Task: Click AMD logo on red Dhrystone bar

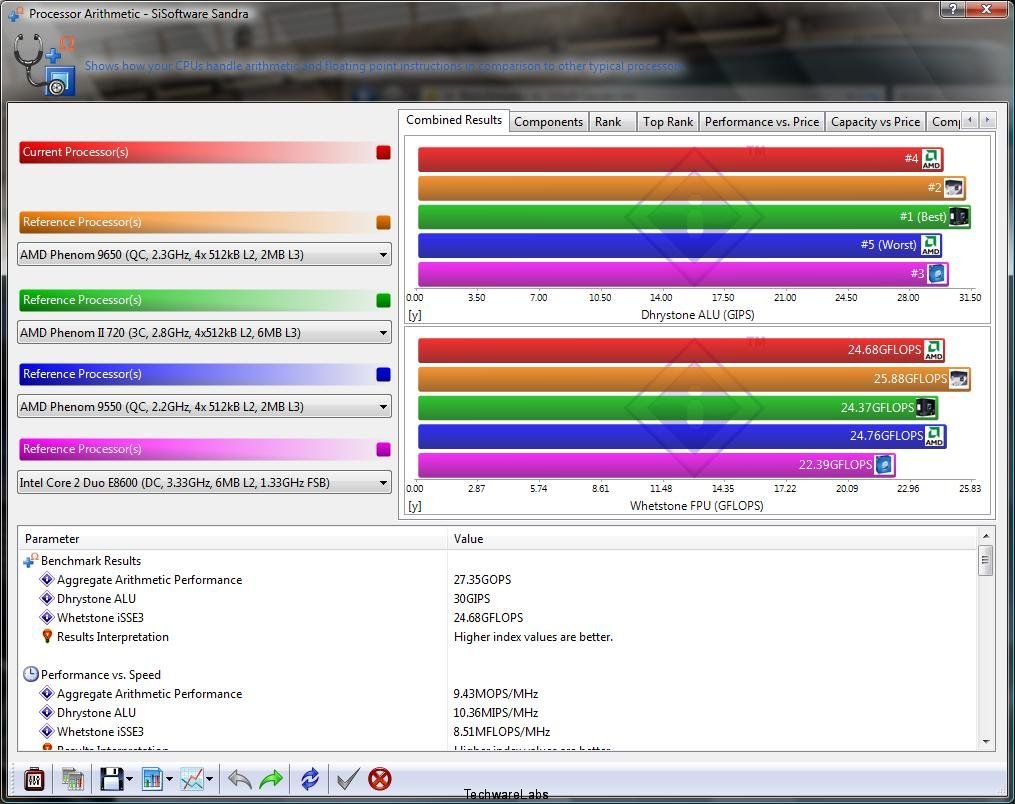Action: [931, 159]
